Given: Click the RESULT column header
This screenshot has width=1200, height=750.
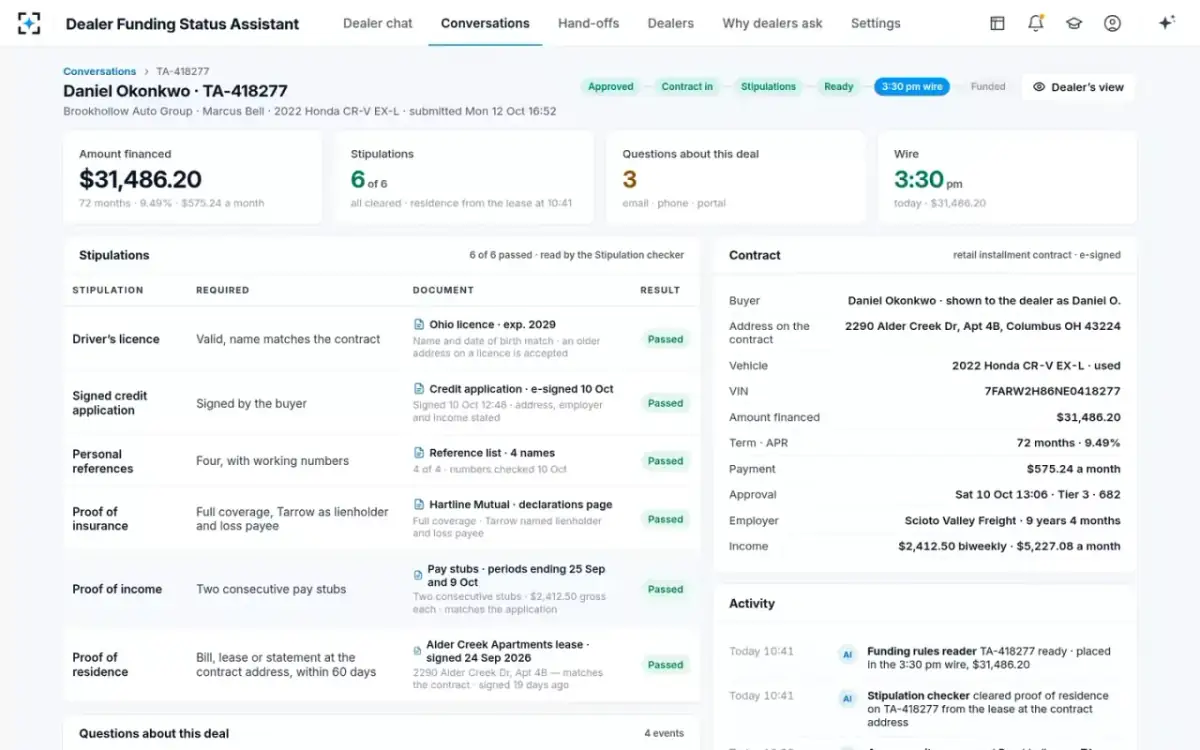Looking at the screenshot, I should (x=660, y=290).
